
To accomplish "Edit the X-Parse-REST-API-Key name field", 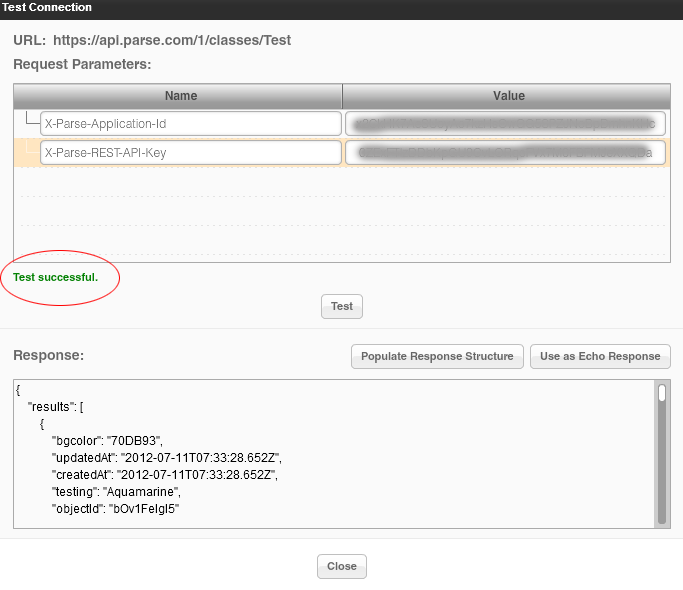I will 191,152.
